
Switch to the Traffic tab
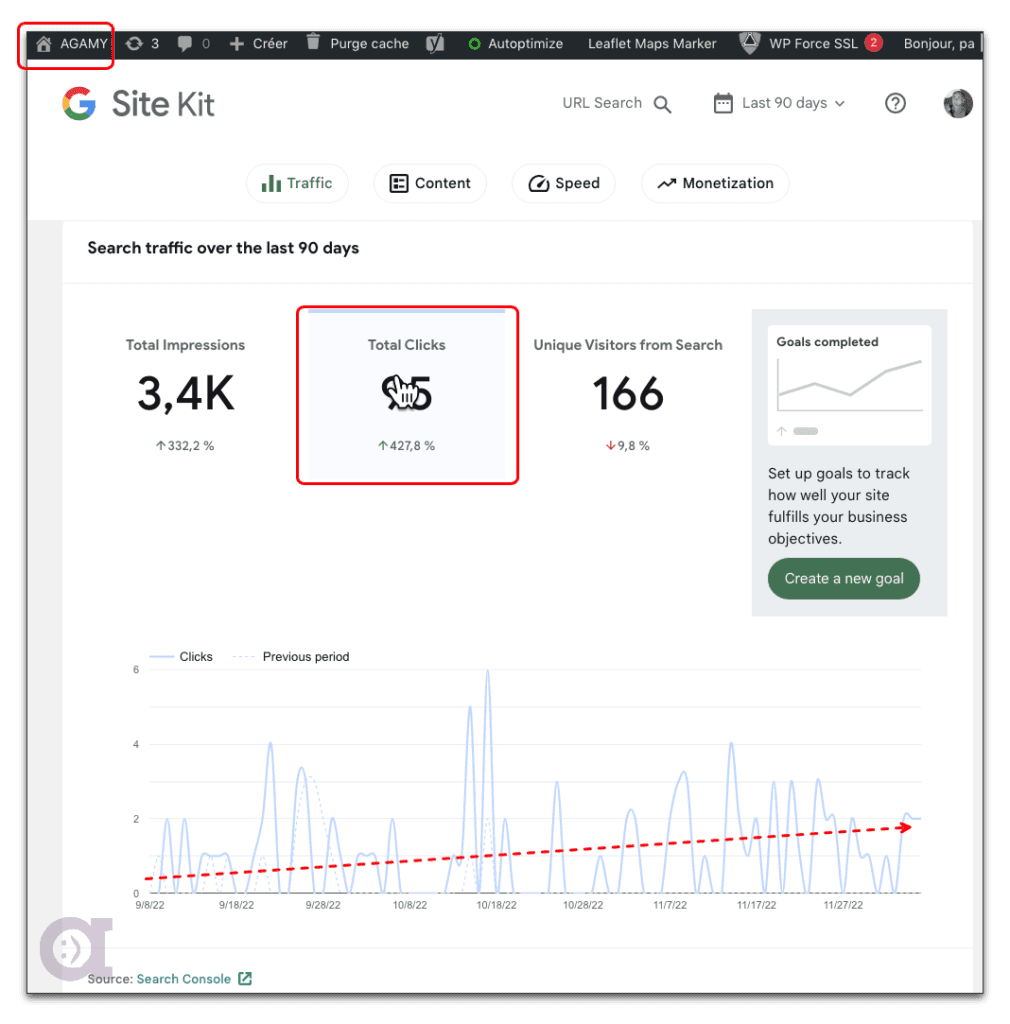297,183
